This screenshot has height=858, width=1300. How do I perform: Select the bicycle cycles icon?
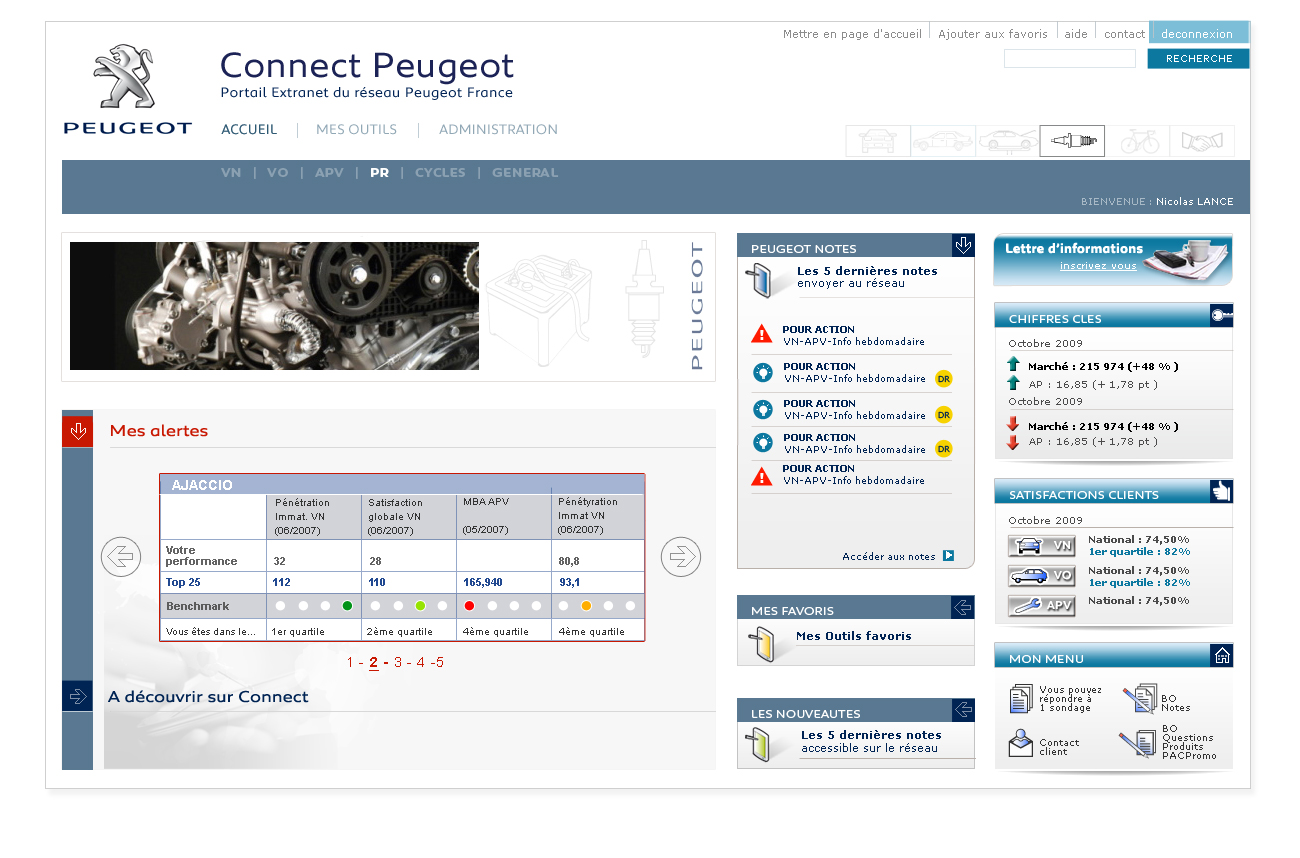point(1138,141)
